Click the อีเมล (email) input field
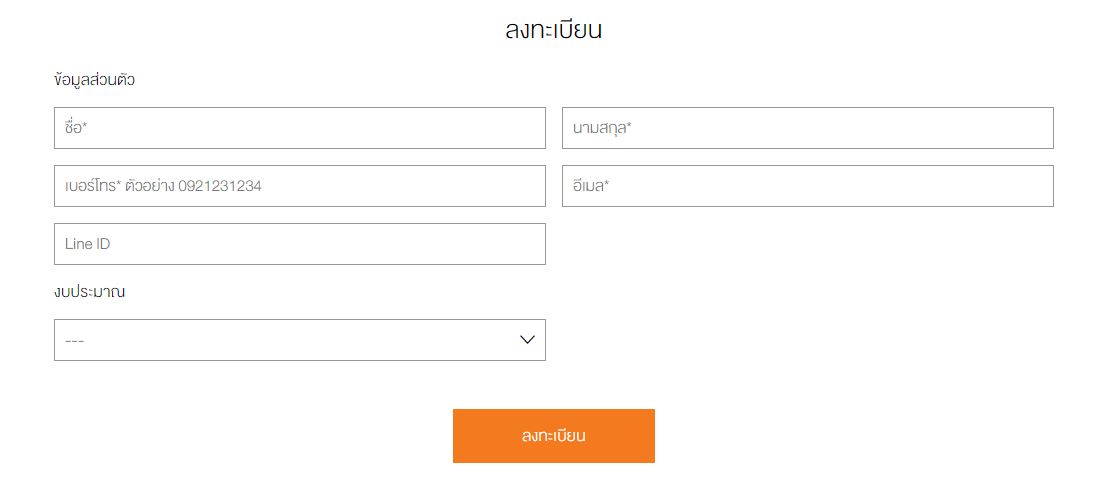 tap(808, 186)
